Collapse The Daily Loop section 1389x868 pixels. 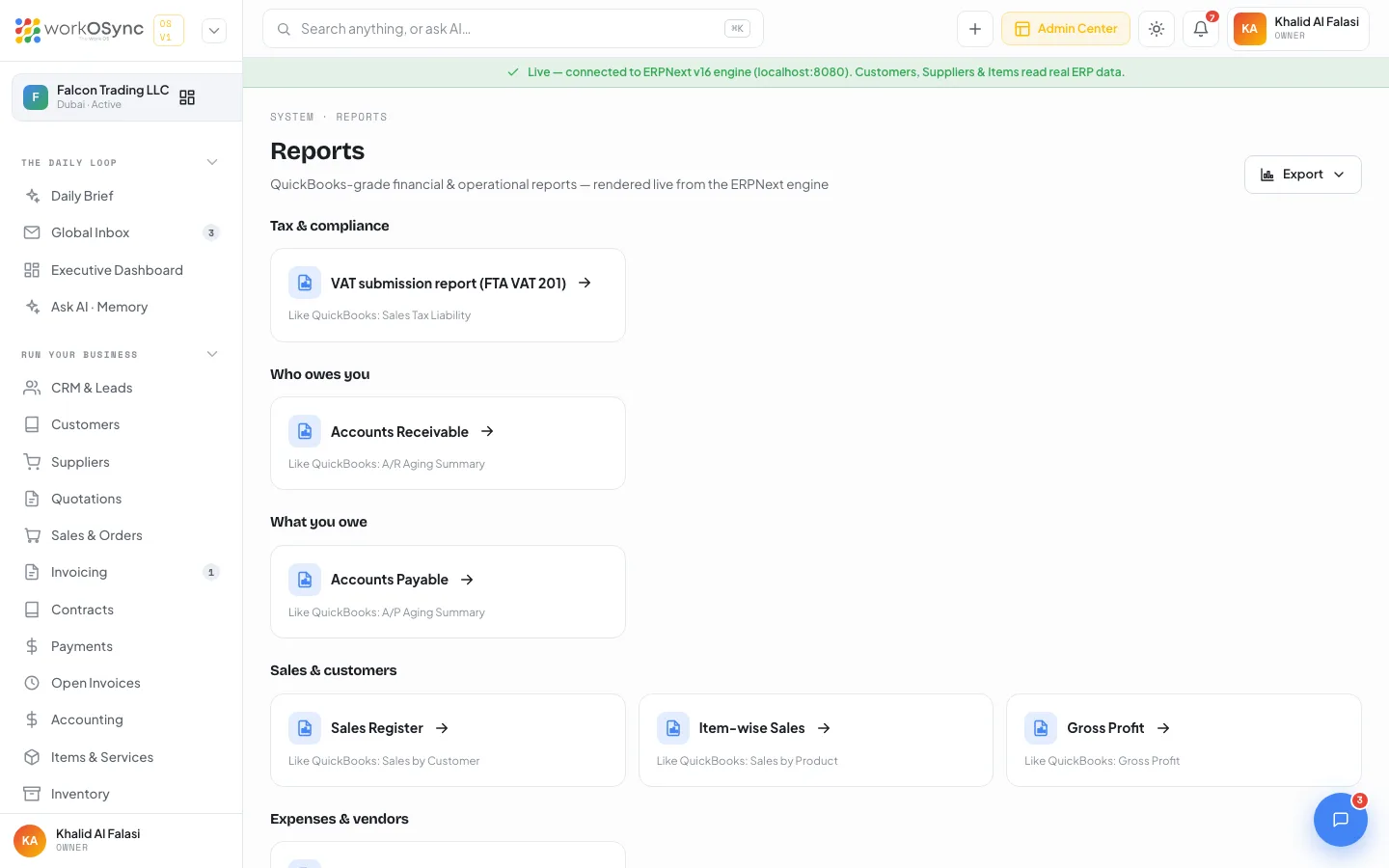212,162
